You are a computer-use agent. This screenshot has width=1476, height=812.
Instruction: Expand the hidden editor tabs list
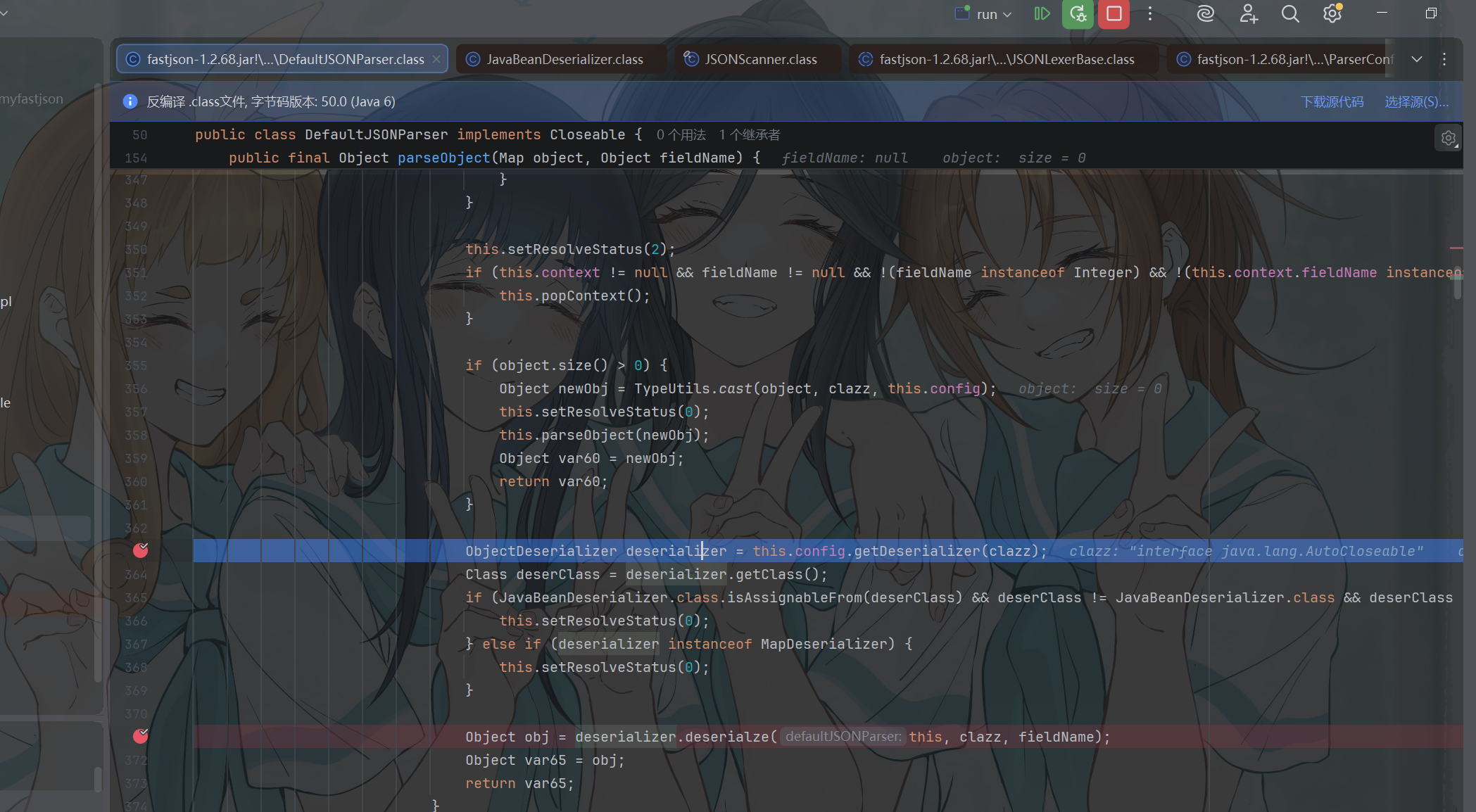1417,59
